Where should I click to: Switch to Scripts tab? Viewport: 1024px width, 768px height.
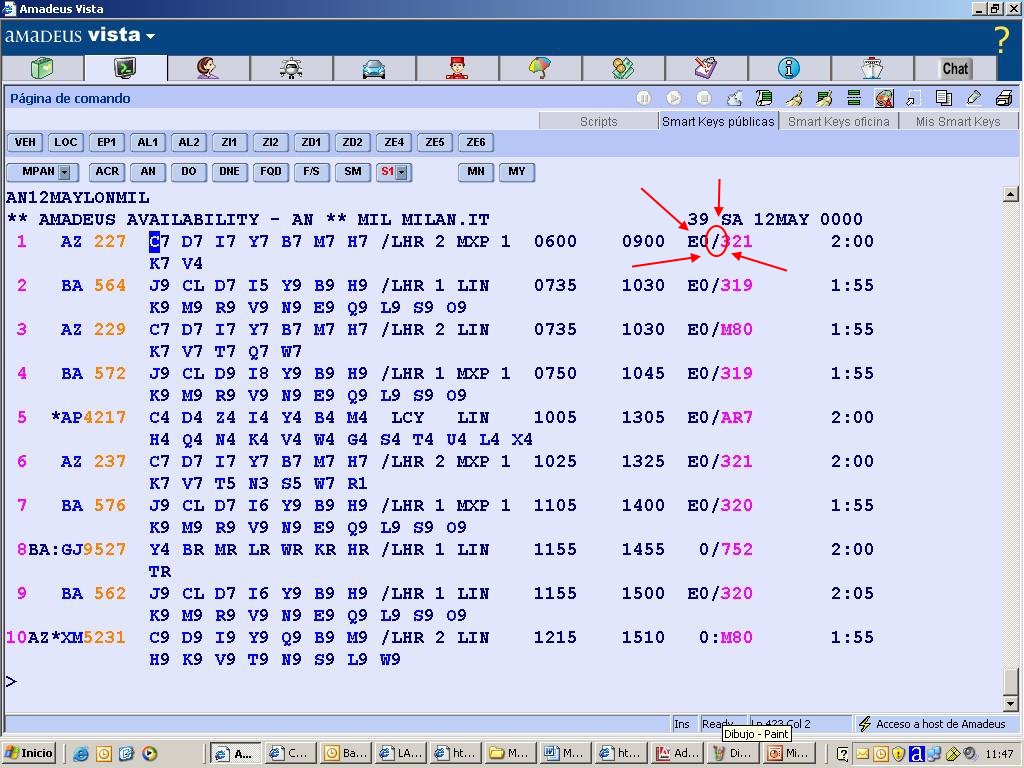tap(598, 121)
